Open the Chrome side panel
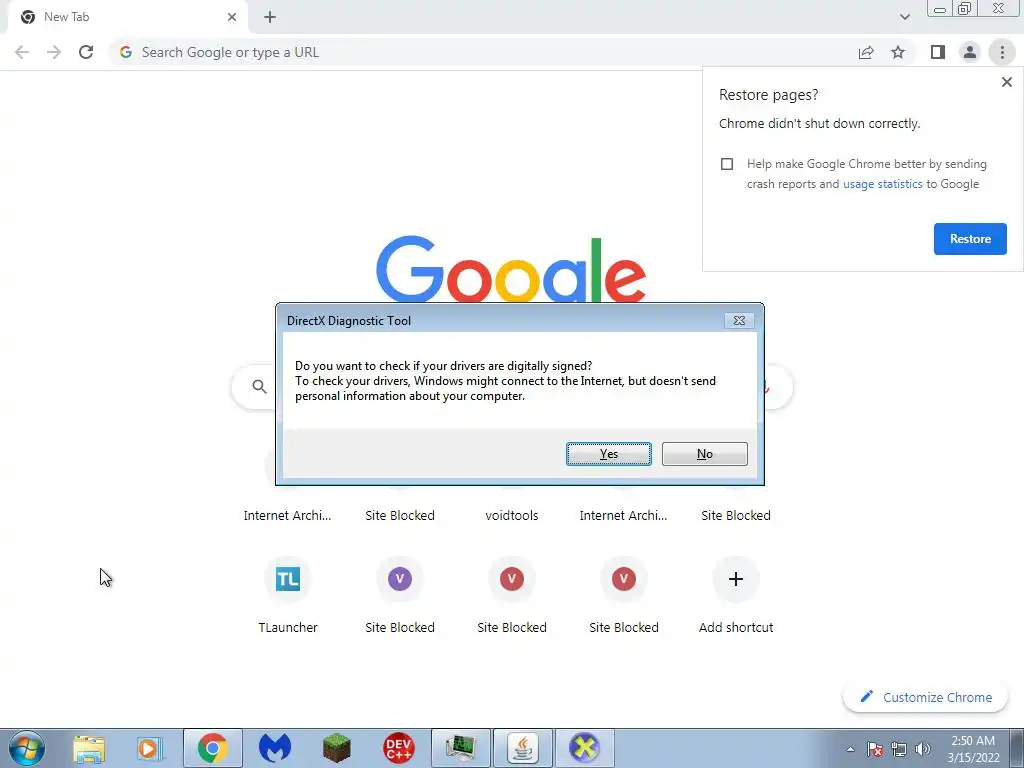 coord(938,52)
